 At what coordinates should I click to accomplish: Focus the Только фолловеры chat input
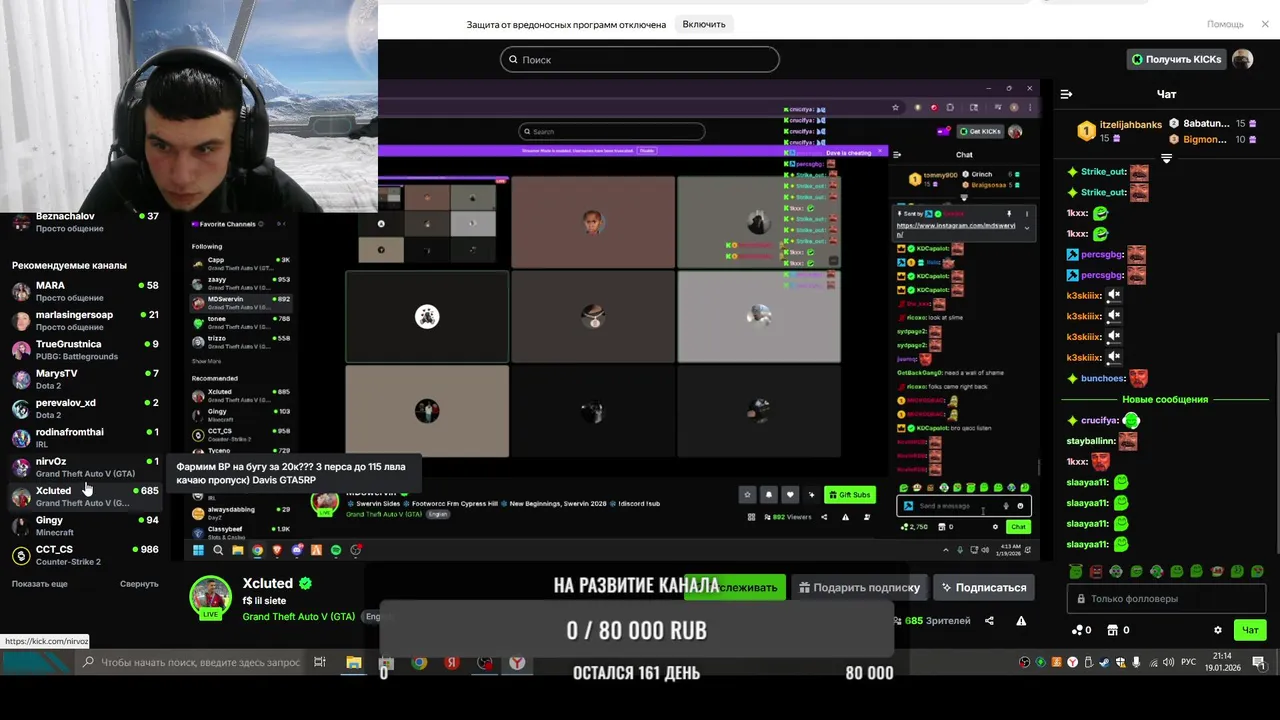(1168, 599)
